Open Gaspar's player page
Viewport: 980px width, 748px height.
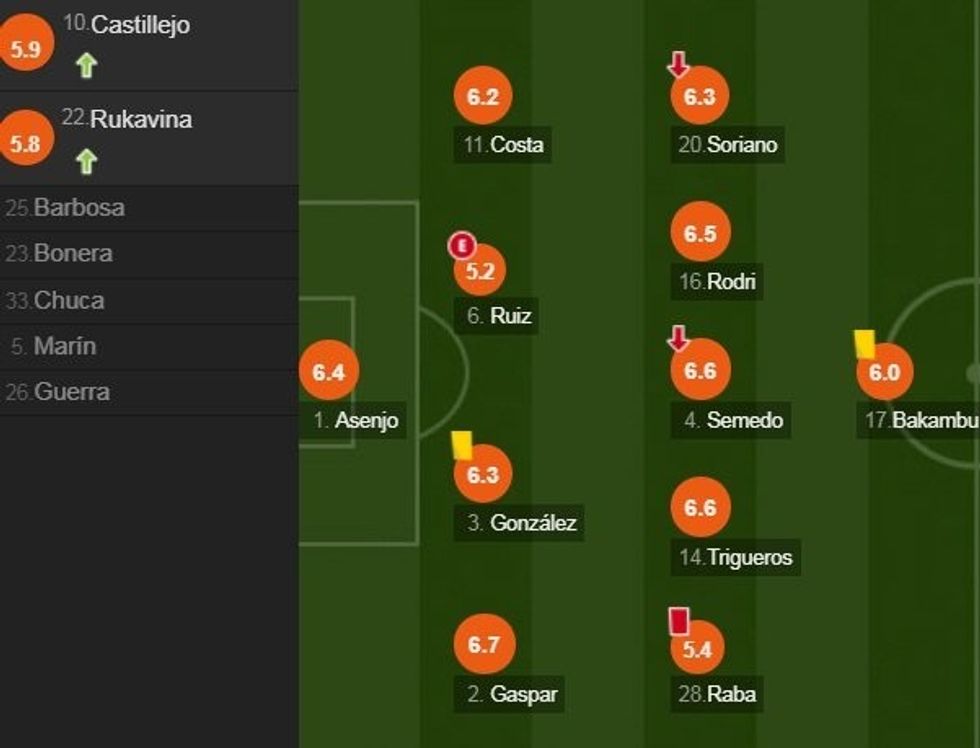tap(511, 693)
